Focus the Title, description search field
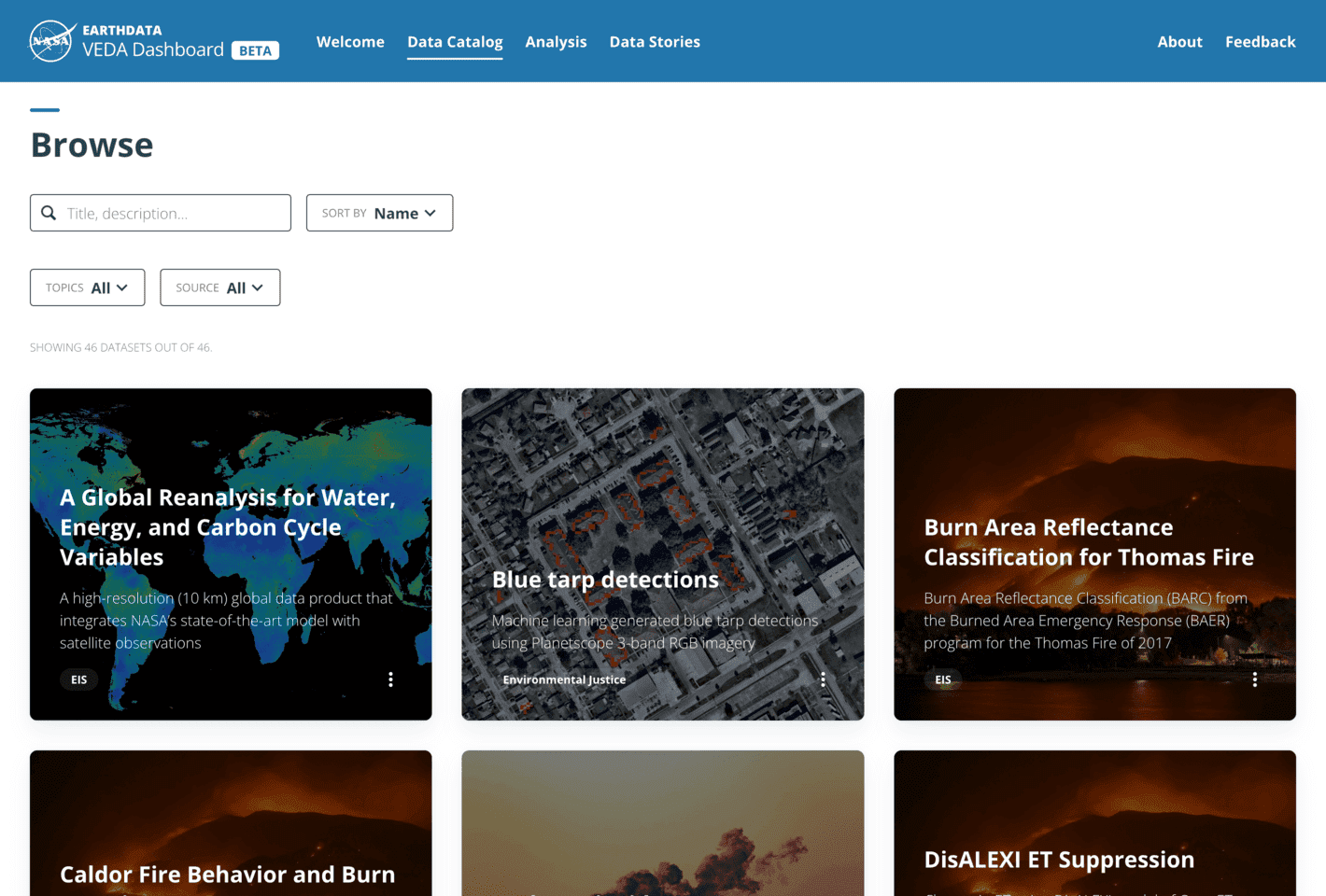Screen dimensions: 1326x896 173,213
